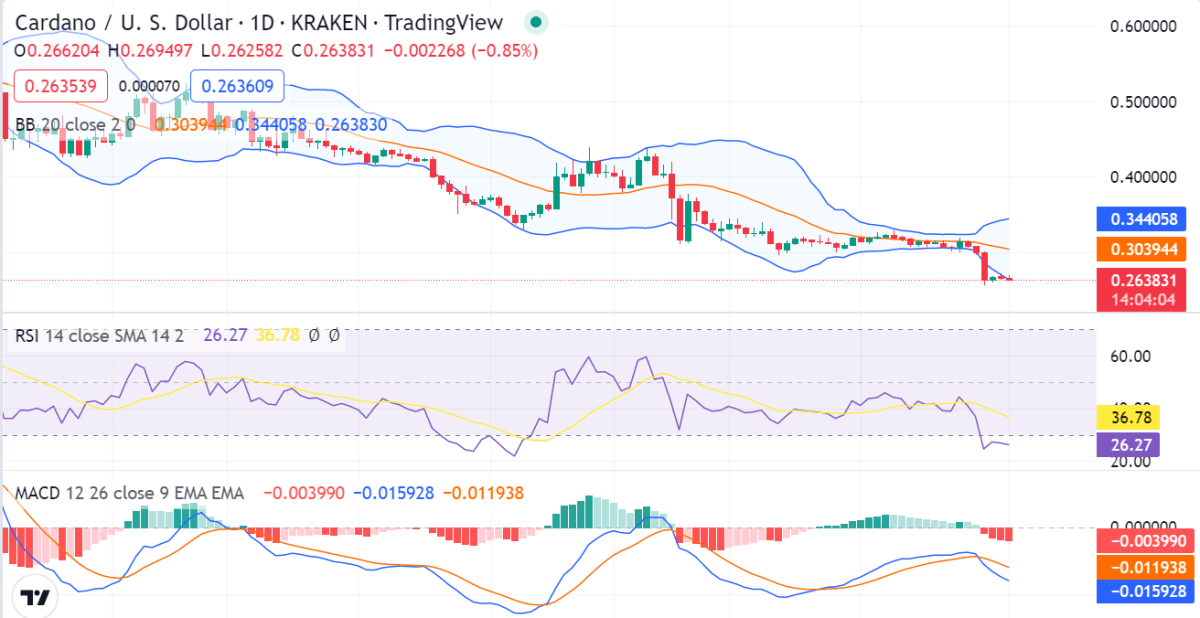The height and width of the screenshot is (618, 1200).
Task: Click the RSI SMA value 36.78 in the legend
Action: pos(279,336)
